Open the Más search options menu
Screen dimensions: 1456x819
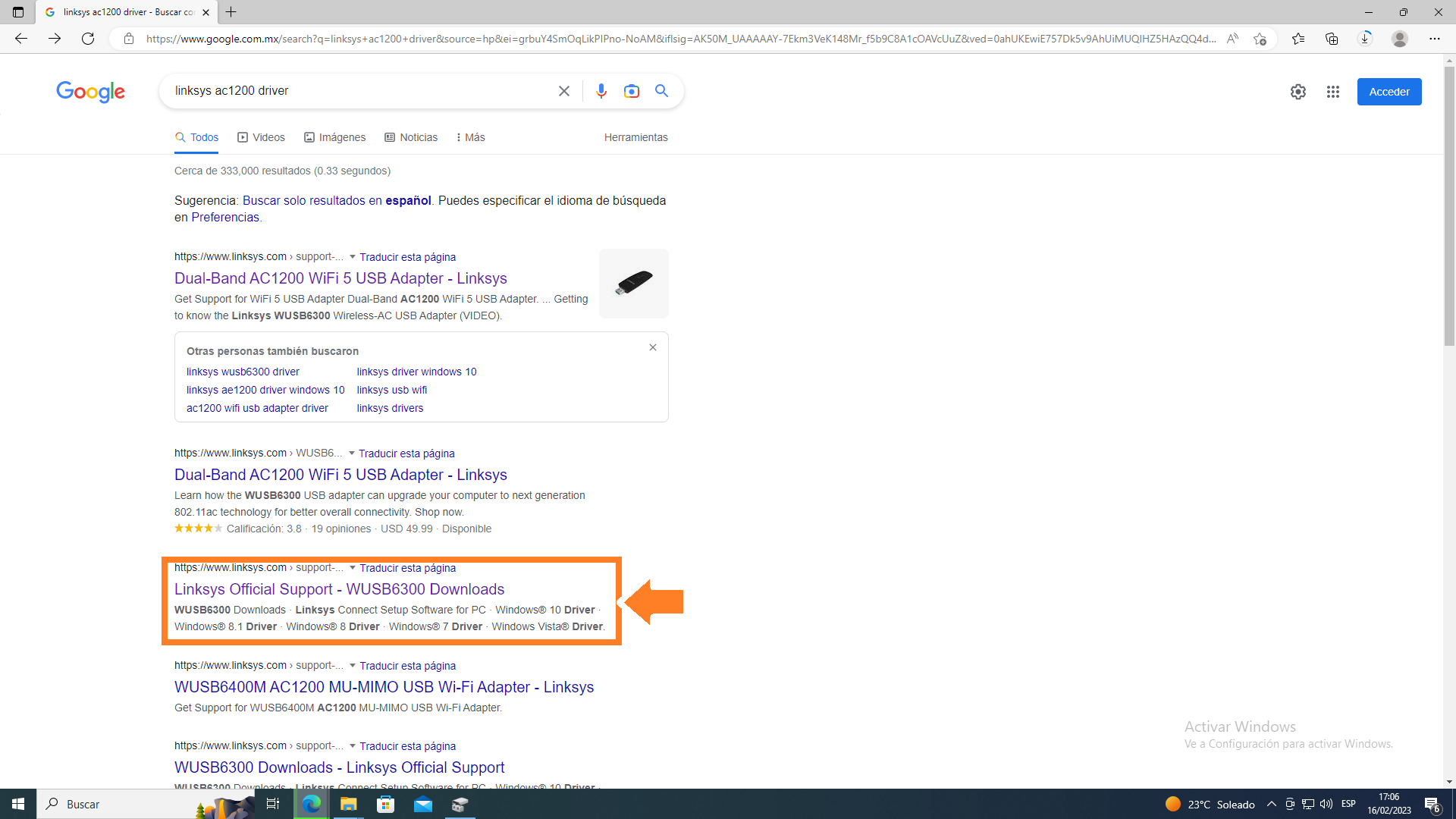(x=471, y=137)
